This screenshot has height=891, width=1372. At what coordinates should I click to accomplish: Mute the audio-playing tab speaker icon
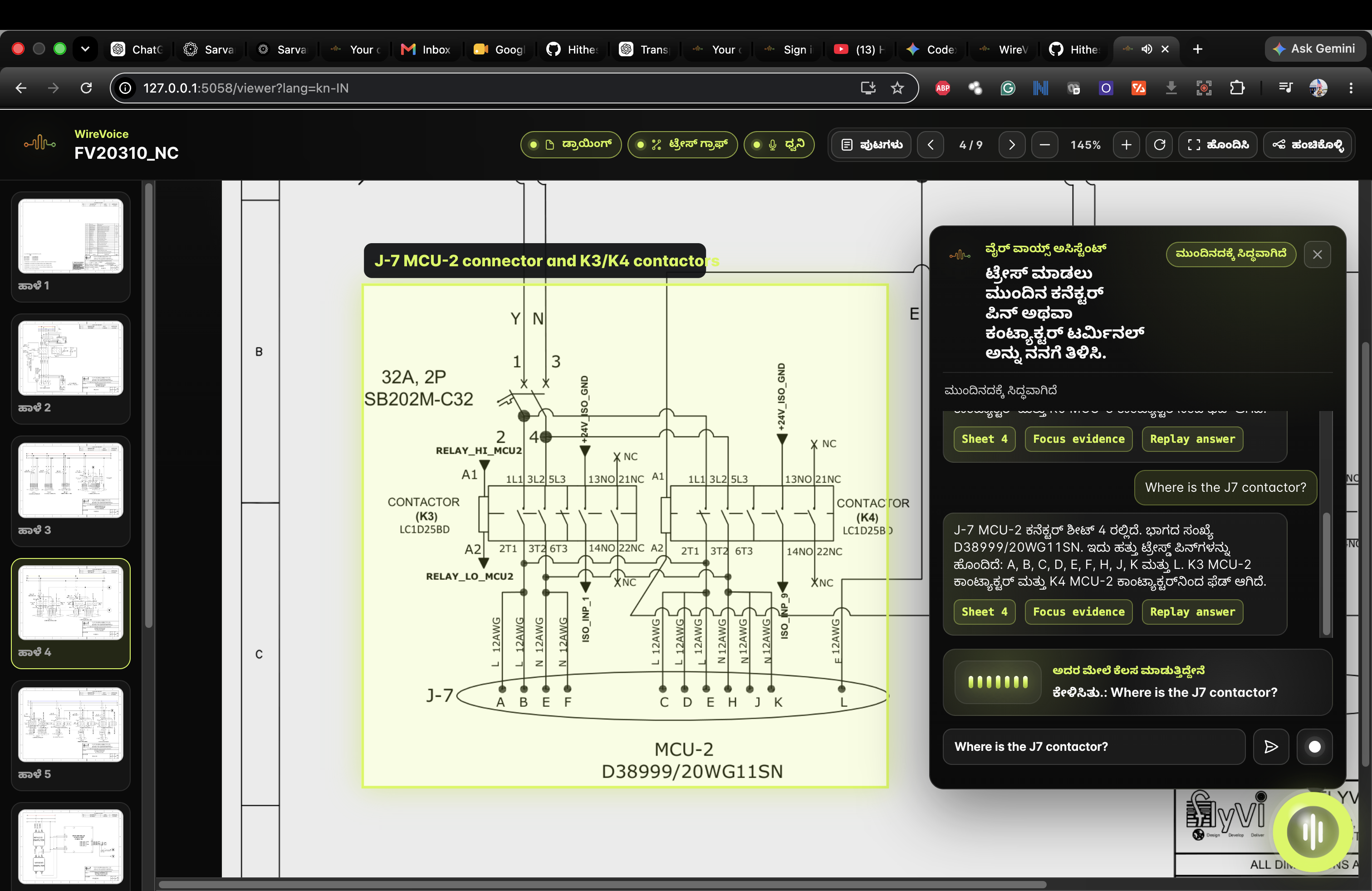pos(1147,49)
